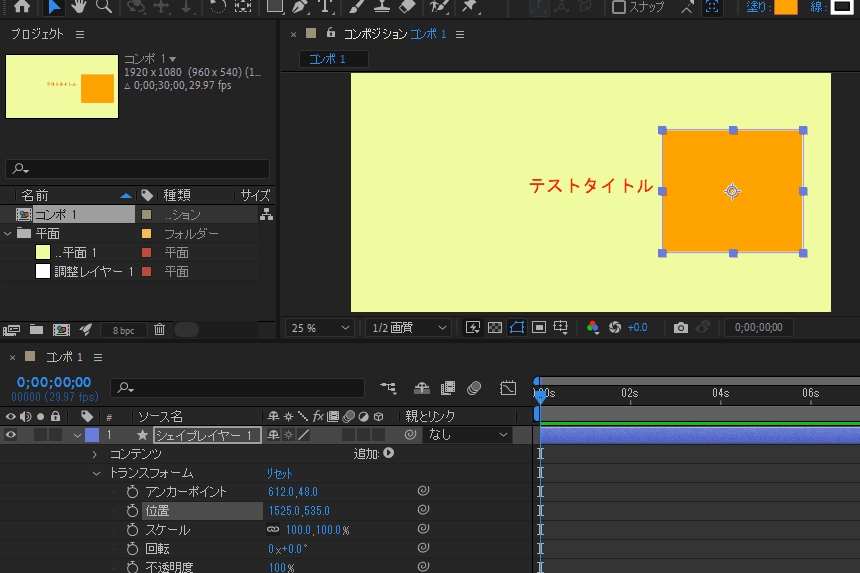The image size is (860, 573).
Task: Toggle the アンカーポイント stopwatch
Action: pyautogui.click(x=132, y=492)
